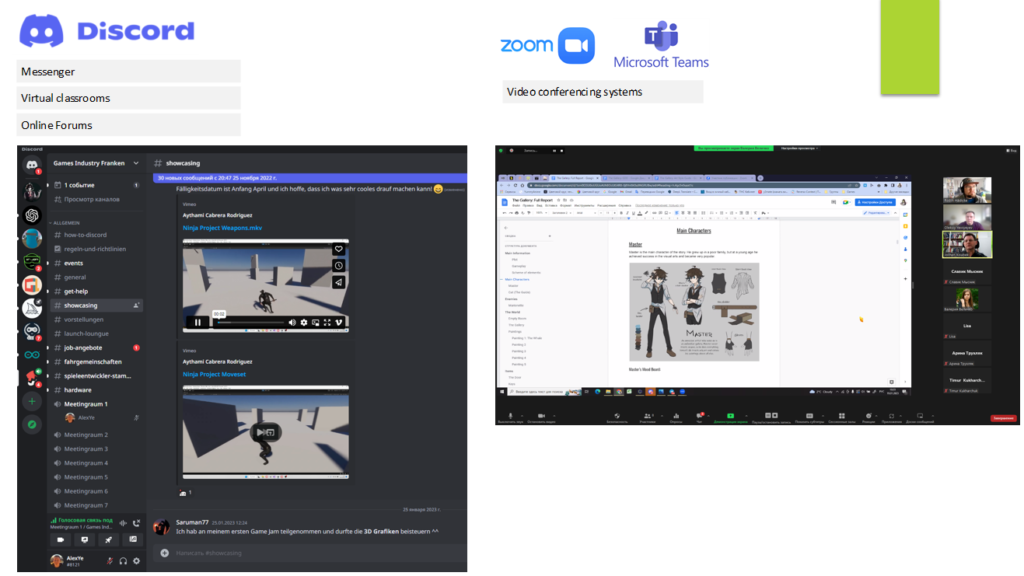This screenshot has height=576, width=1024.
Task: Disconnect from the voice channel
Action: click(x=136, y=522)
